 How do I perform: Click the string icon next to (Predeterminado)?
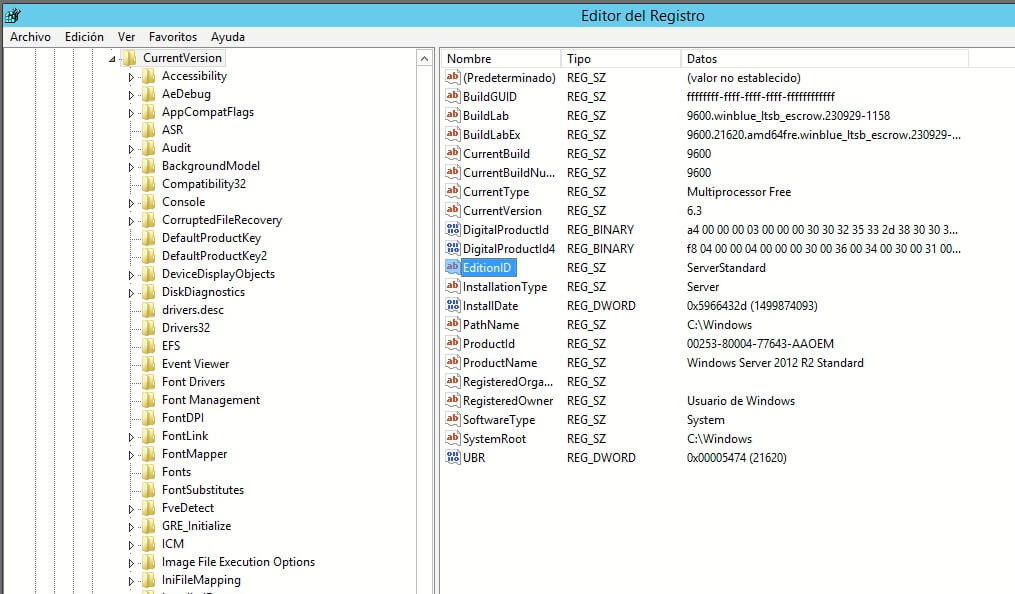[x=451, y=77]
